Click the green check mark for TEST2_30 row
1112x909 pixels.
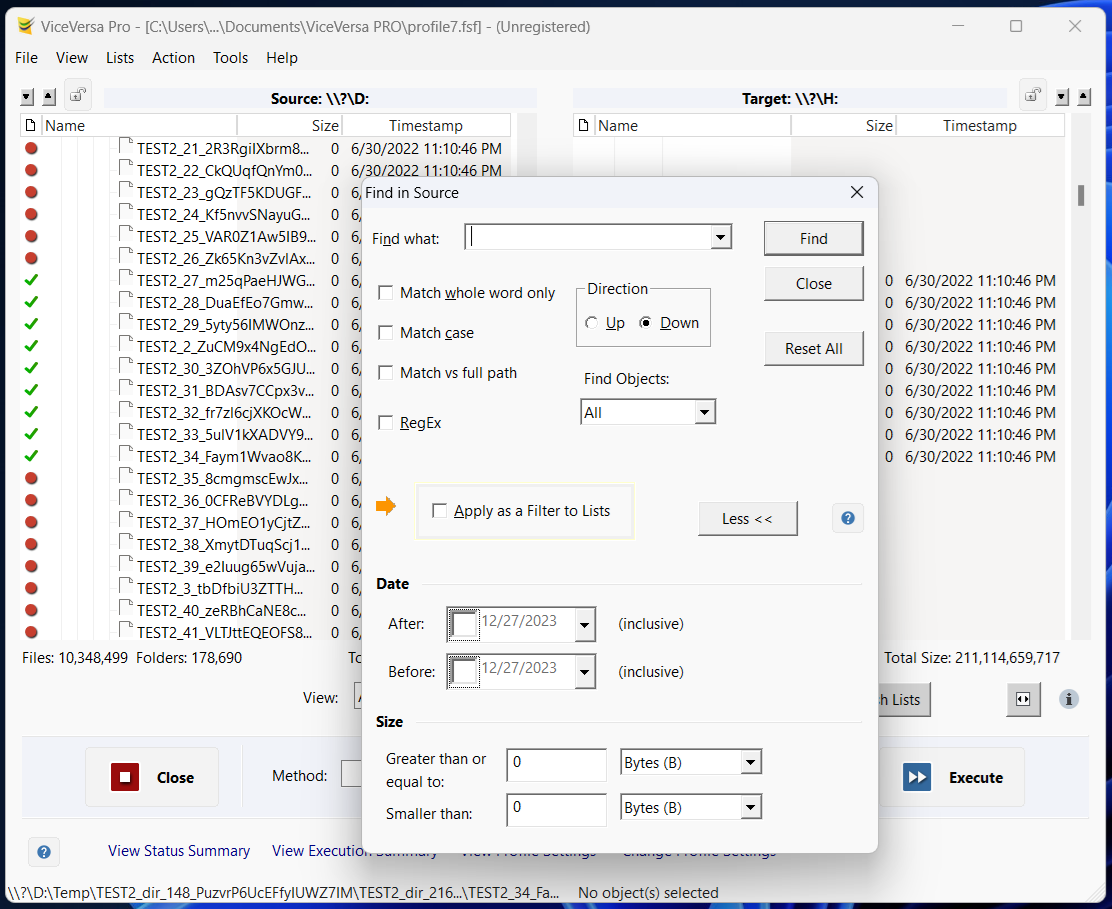point(31,368)
